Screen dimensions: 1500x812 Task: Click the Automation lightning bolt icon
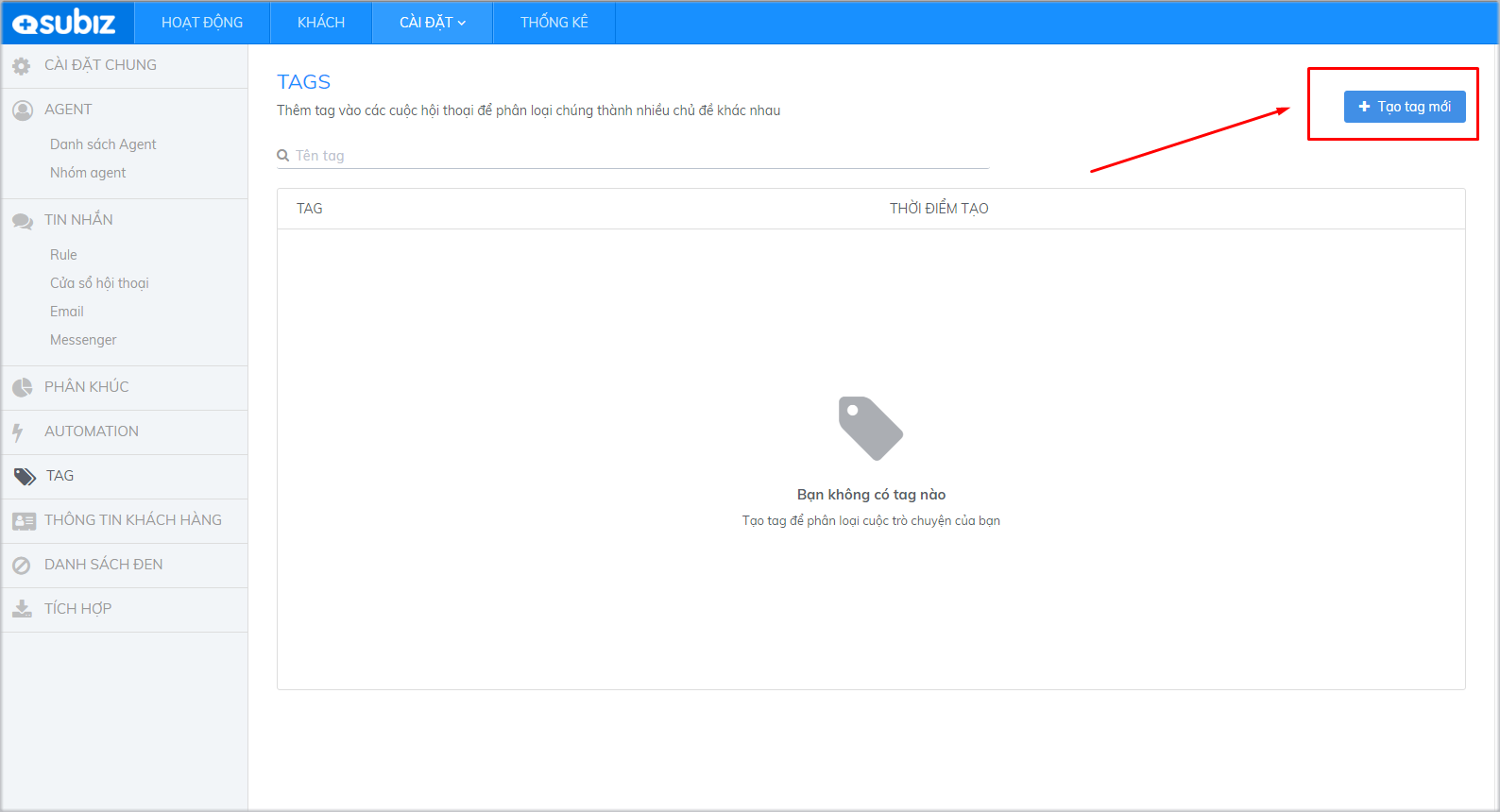point(18,432)
